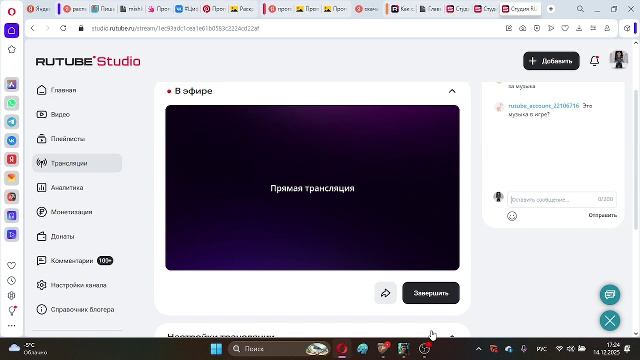
Task: Click the РУС language indicator
Action: point(542,349)
